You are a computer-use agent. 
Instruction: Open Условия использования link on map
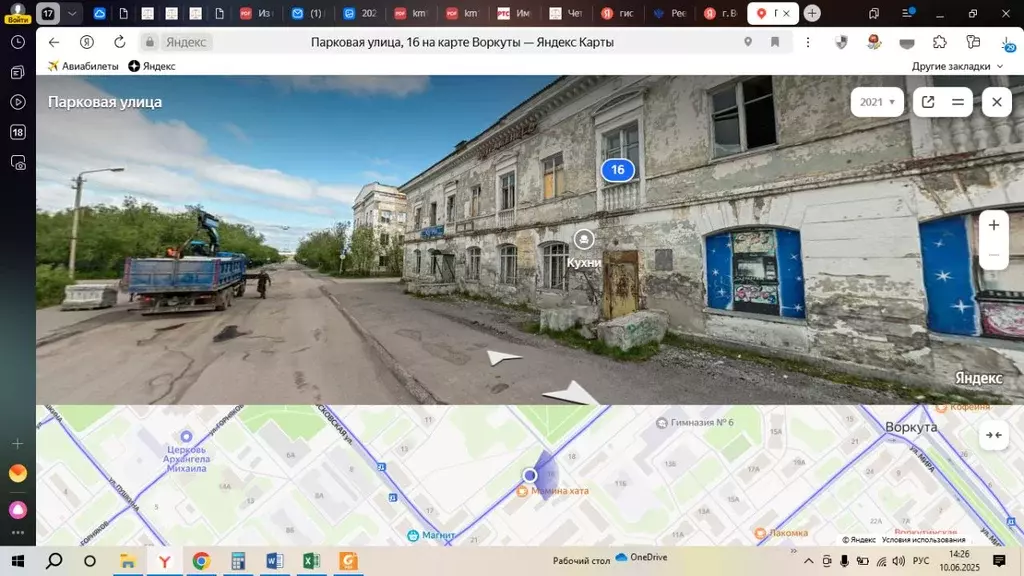[x=923, y=540]
